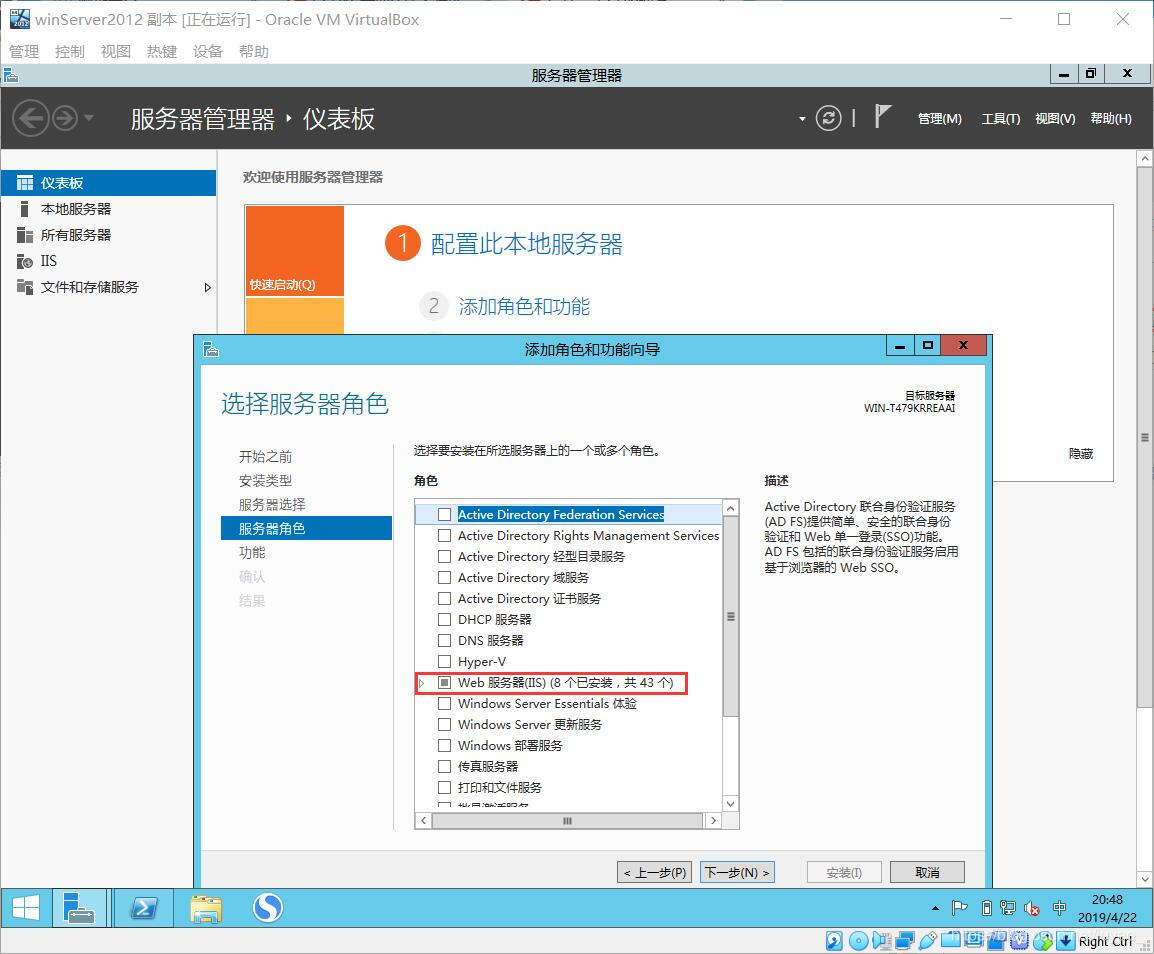Open the 管理(M) menu
1154x954 pixels.
pos(939,119)
